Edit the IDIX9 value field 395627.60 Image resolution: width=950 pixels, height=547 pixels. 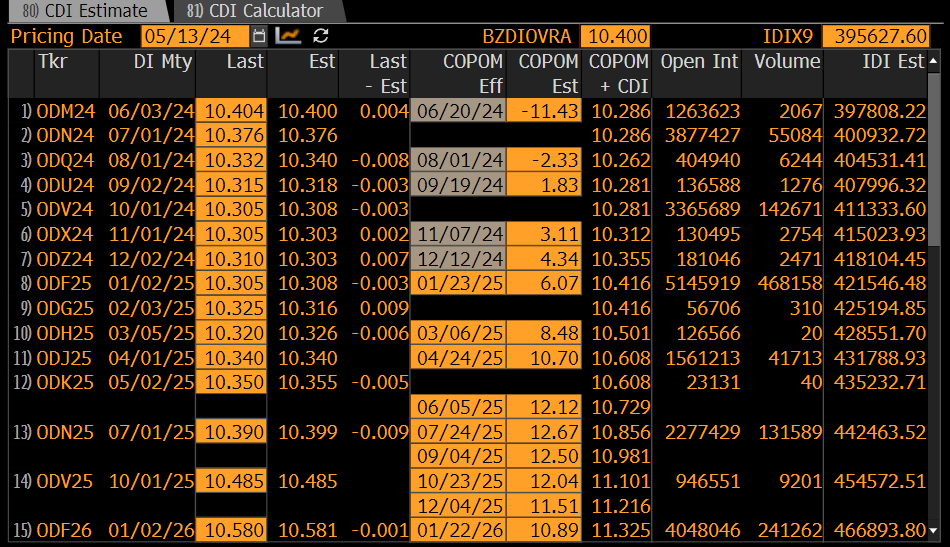[x=875, y=36]
